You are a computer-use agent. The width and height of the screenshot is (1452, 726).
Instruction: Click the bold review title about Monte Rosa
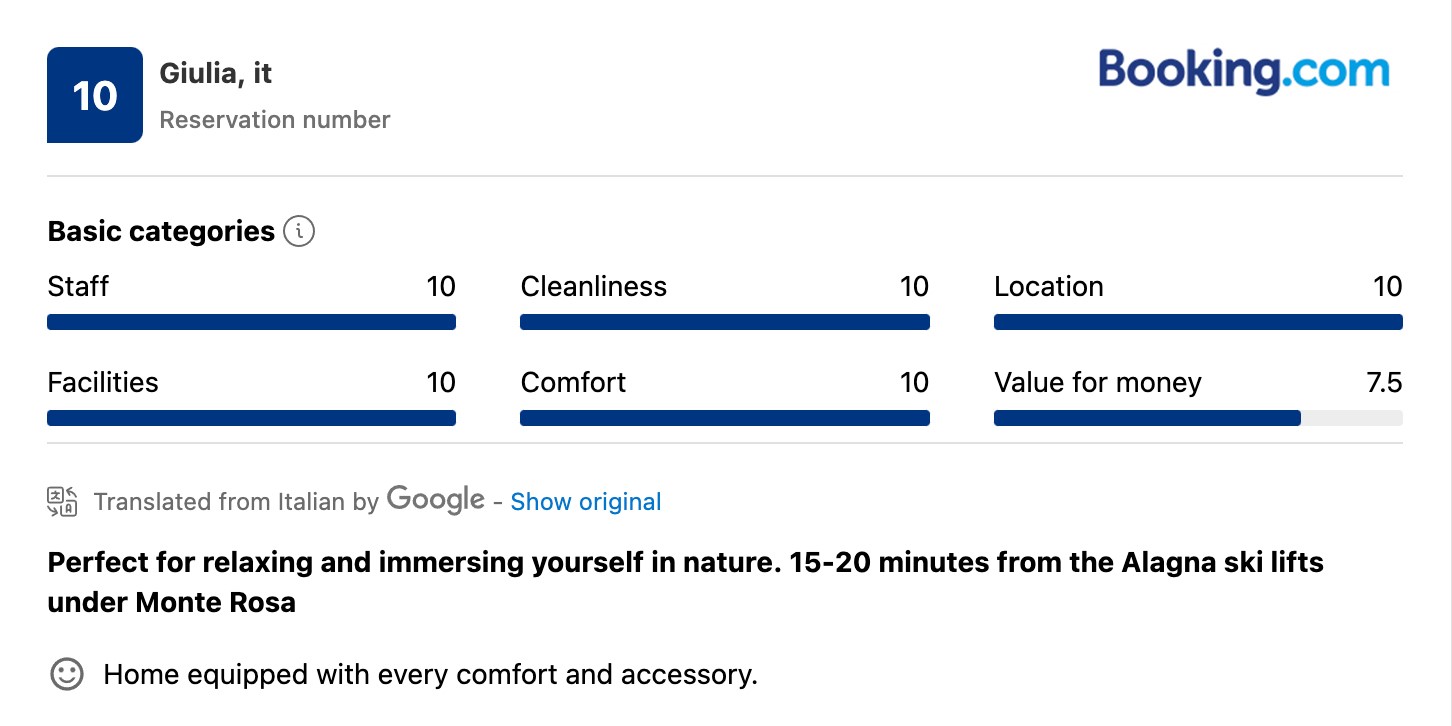pos(686,582)
